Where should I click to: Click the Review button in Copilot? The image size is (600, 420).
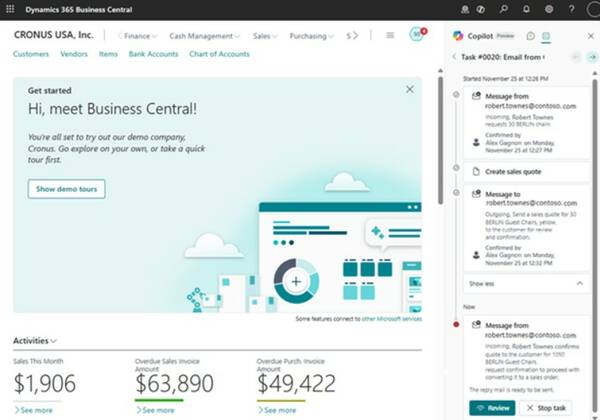[x=492, y=408]
